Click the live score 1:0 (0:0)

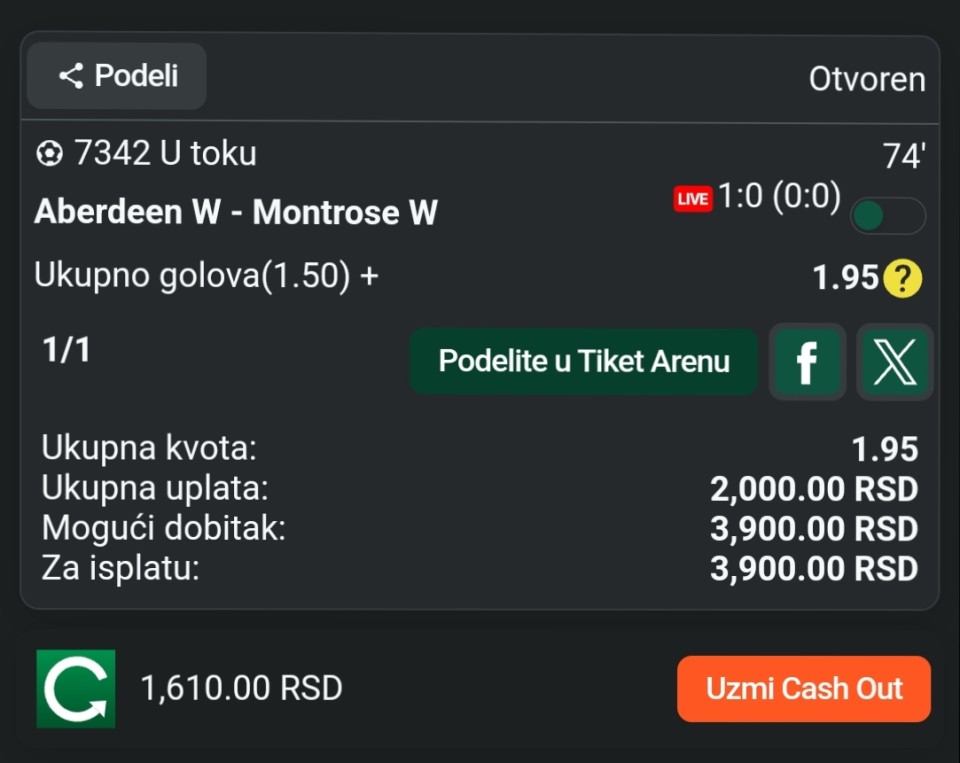coord(779,197)
